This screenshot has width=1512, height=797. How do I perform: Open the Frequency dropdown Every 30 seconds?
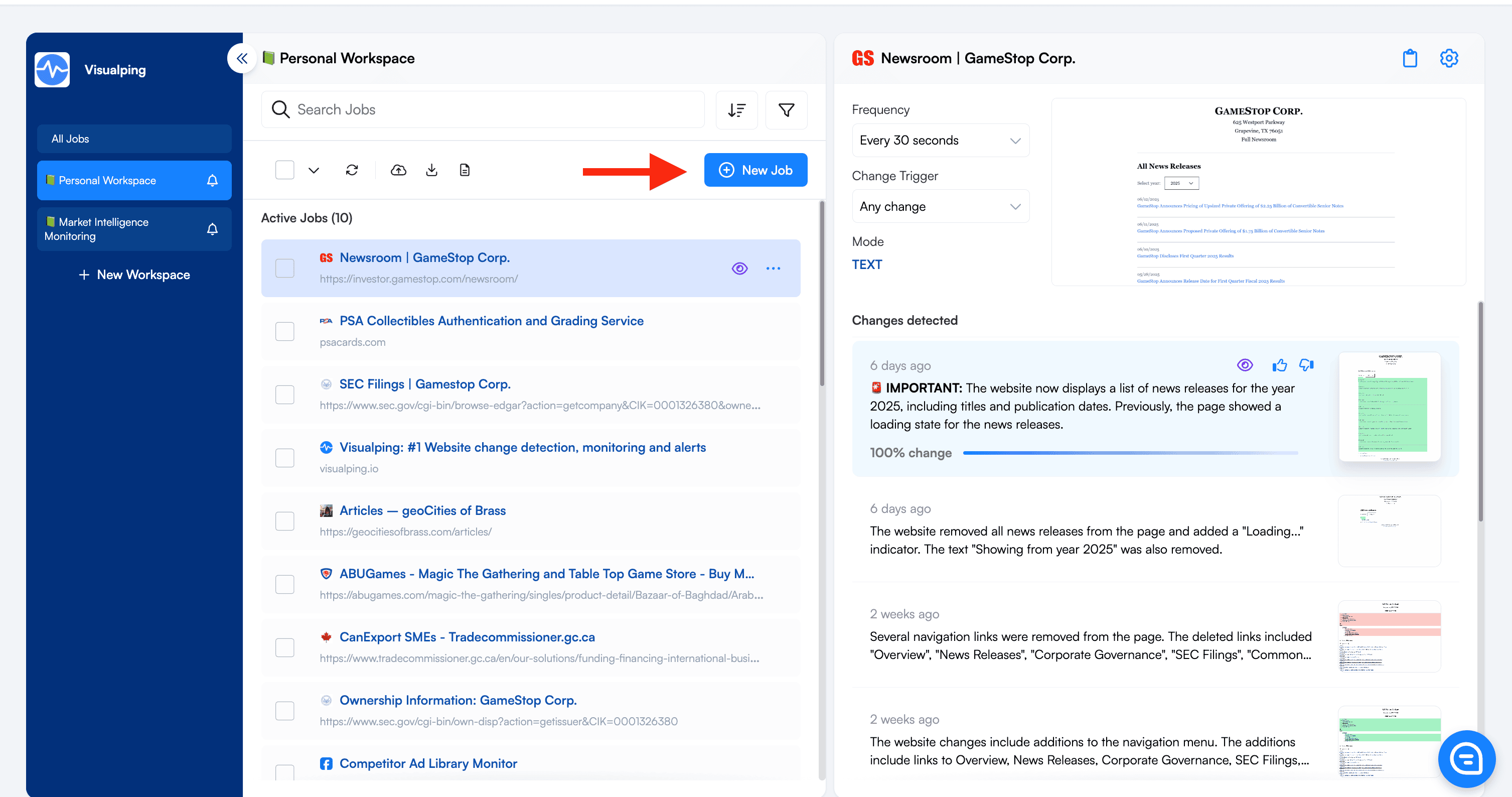(x=940, y=141)
